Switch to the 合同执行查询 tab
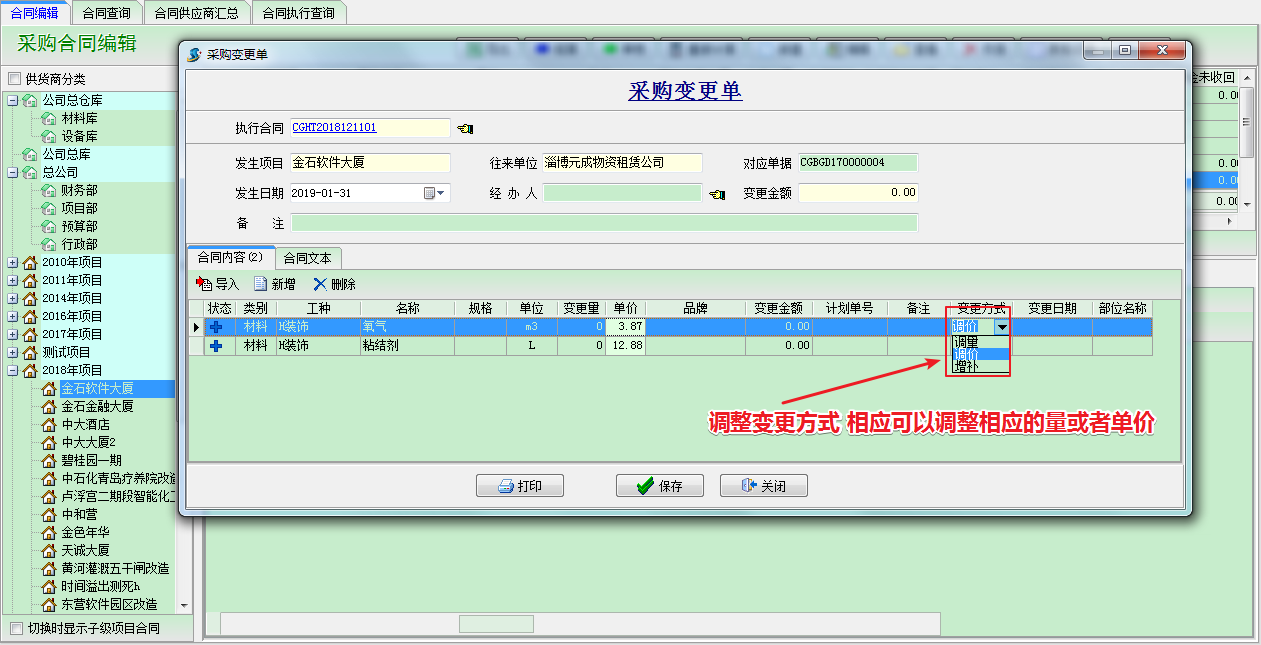Screen dimensions: 1261x645 pos(298,12)
